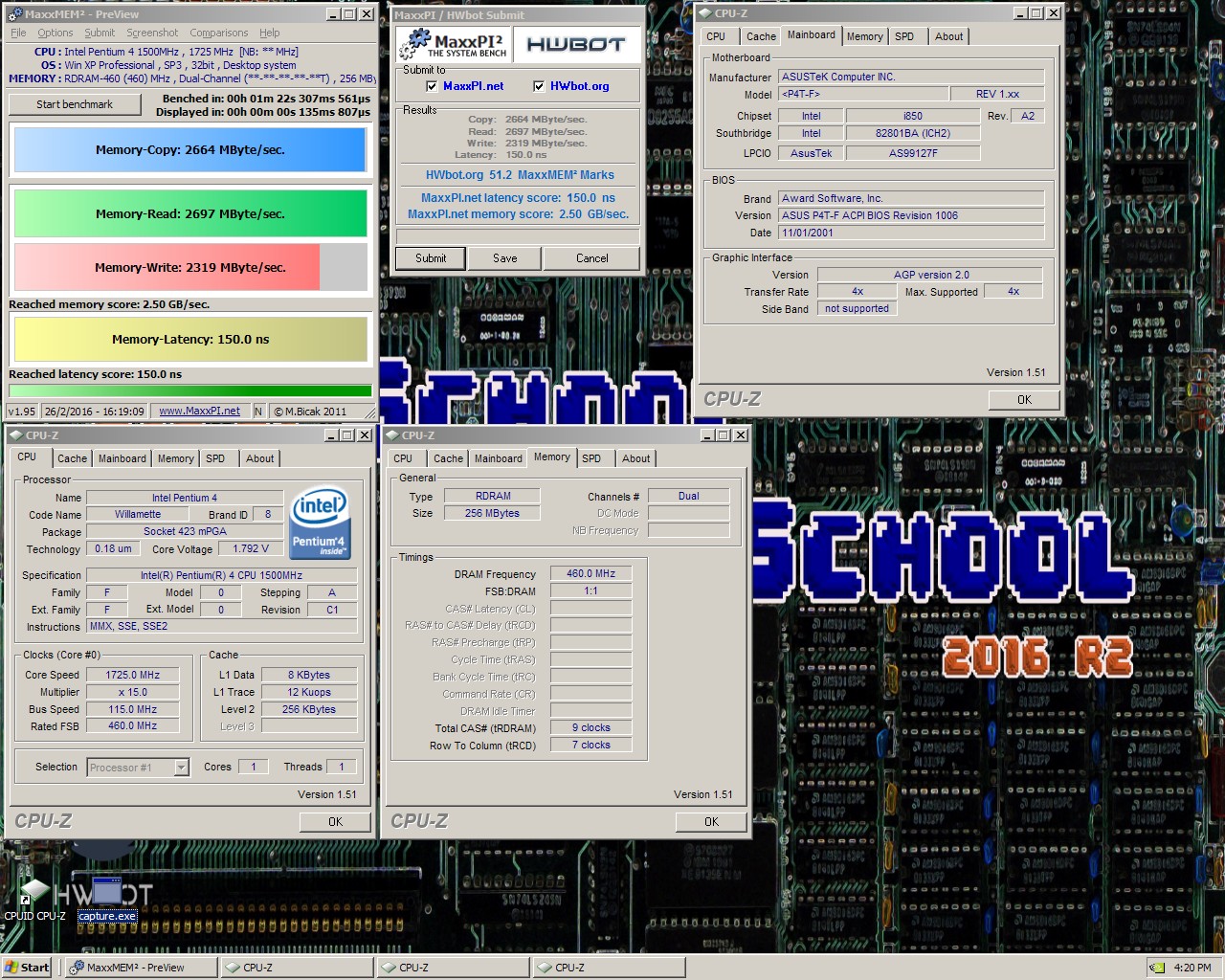Click title bar icon of CPU-Z Mainboard window
The width and height of the screenshot is (1225, 980).
(x=705, y=13)
